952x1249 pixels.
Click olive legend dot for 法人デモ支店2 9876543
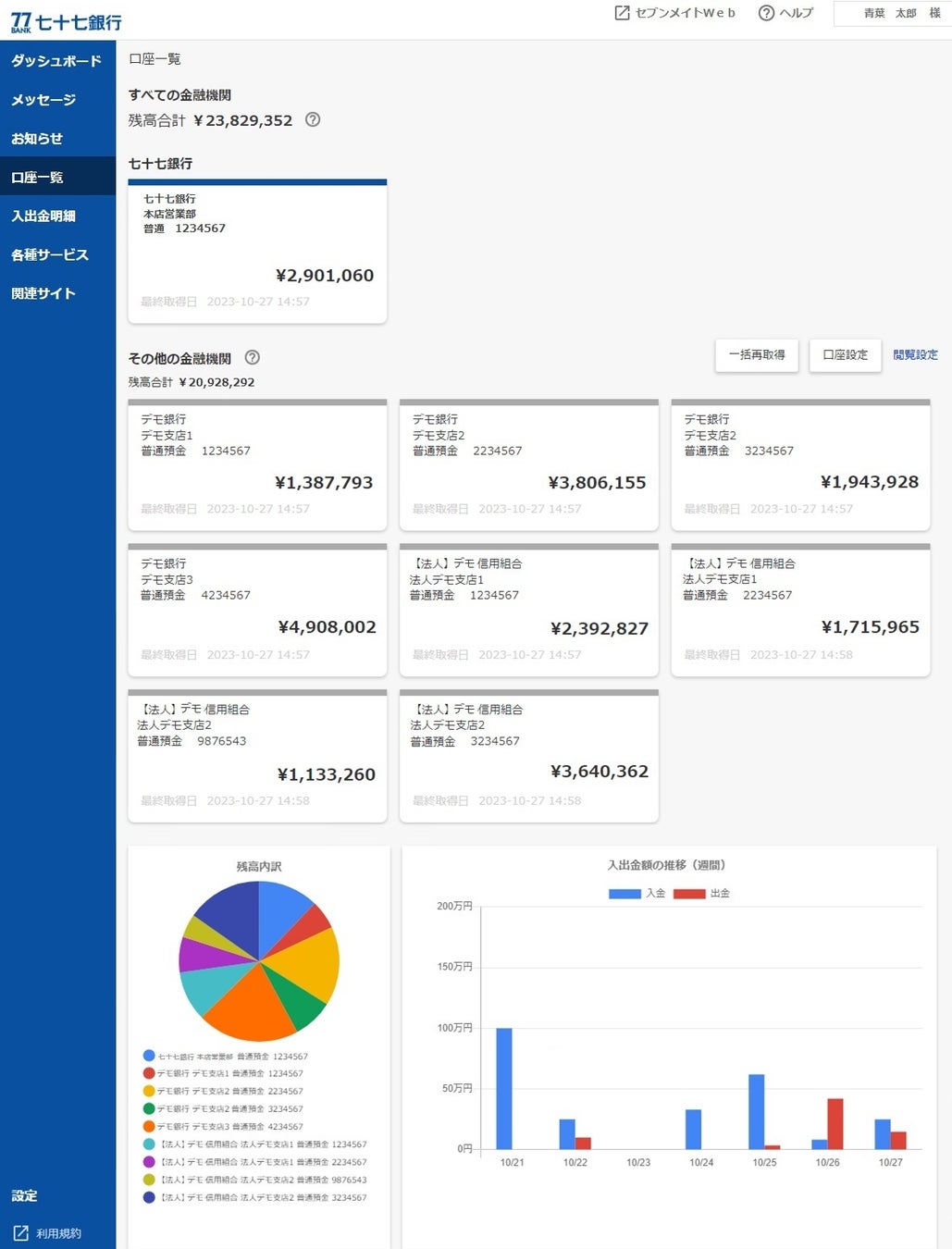point(149,1180)
